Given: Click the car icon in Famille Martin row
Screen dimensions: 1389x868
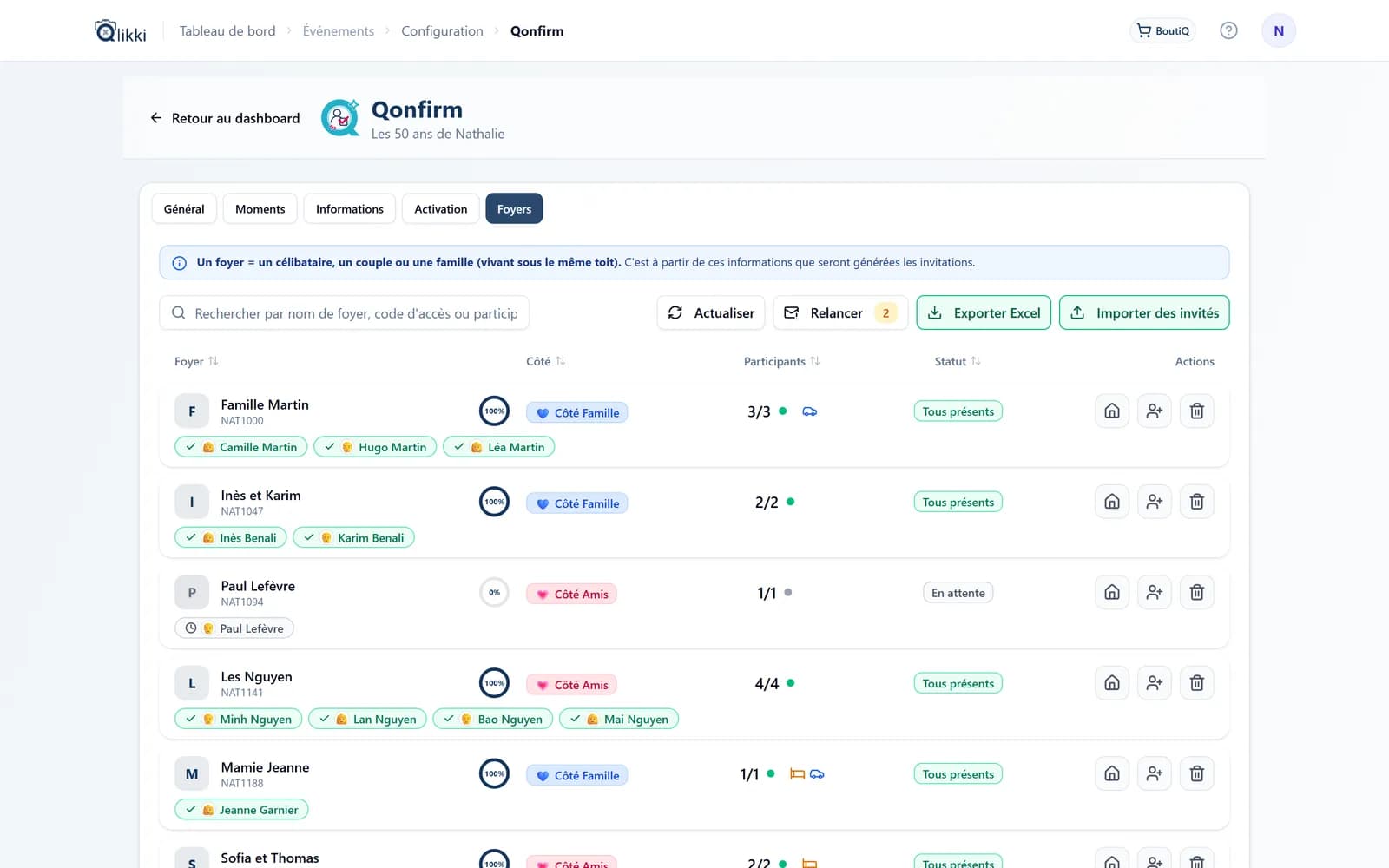Looking at the screenshot, I should tap(809, 411).
